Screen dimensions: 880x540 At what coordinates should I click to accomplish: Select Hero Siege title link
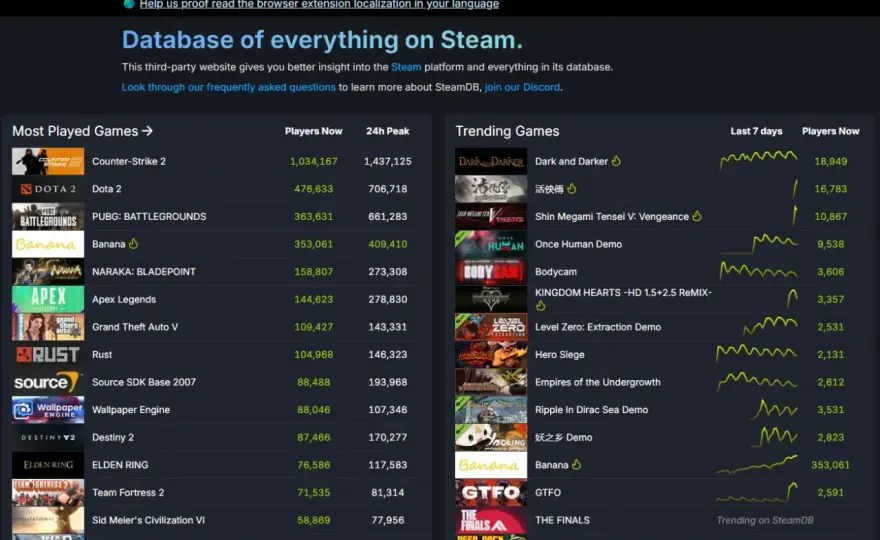point(560,355)
